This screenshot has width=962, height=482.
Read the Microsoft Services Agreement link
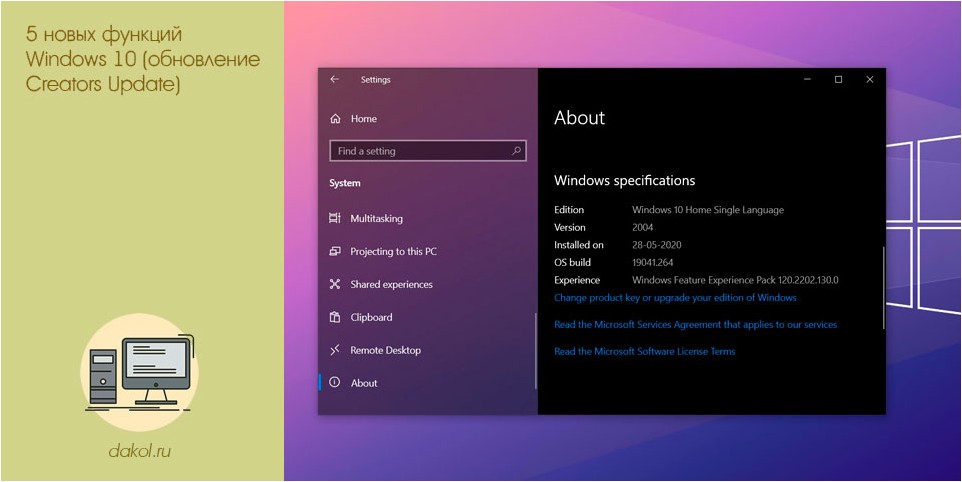[695, 324]
